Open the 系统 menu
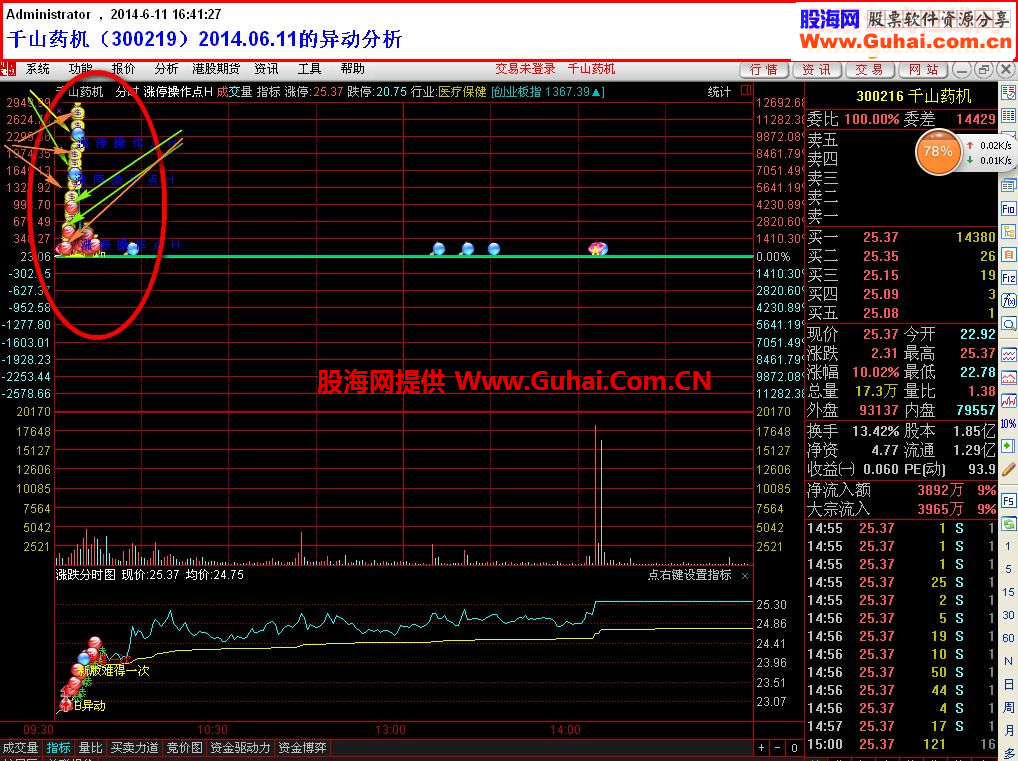Image resolution: width=1018 pixels, height=761 pixels. 38,69
